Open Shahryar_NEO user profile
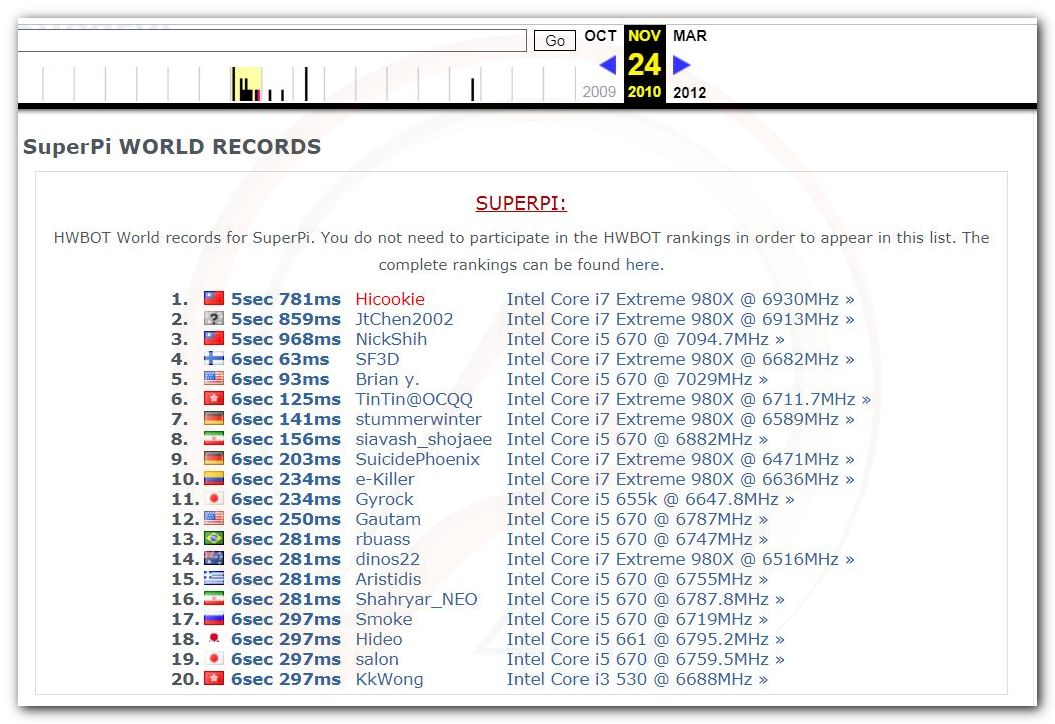1055x724 pixels. click(x=416, y=600)
